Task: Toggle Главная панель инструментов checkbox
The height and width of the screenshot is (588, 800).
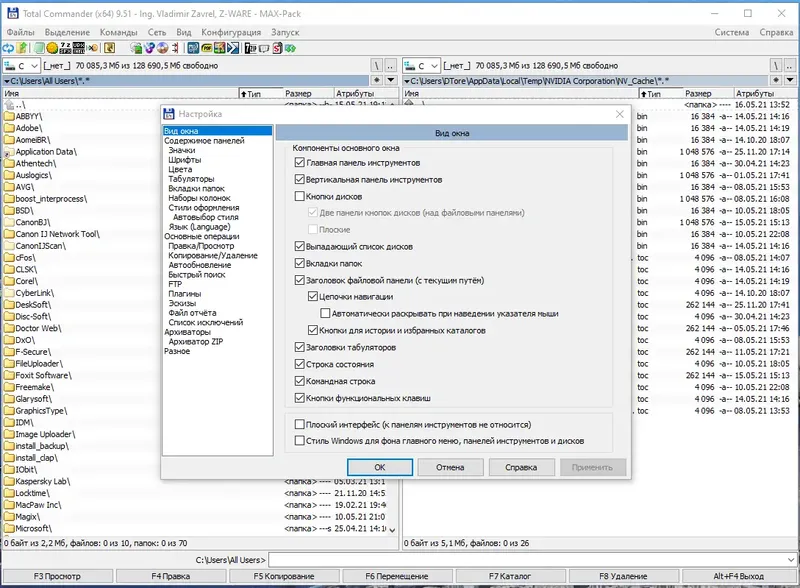Action: 300,163
